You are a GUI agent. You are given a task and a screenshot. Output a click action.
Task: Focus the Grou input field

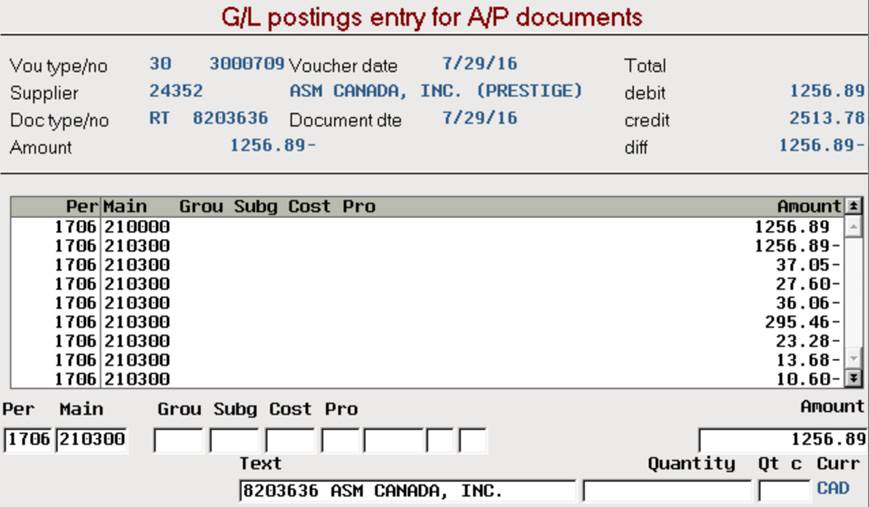[178, 441]
